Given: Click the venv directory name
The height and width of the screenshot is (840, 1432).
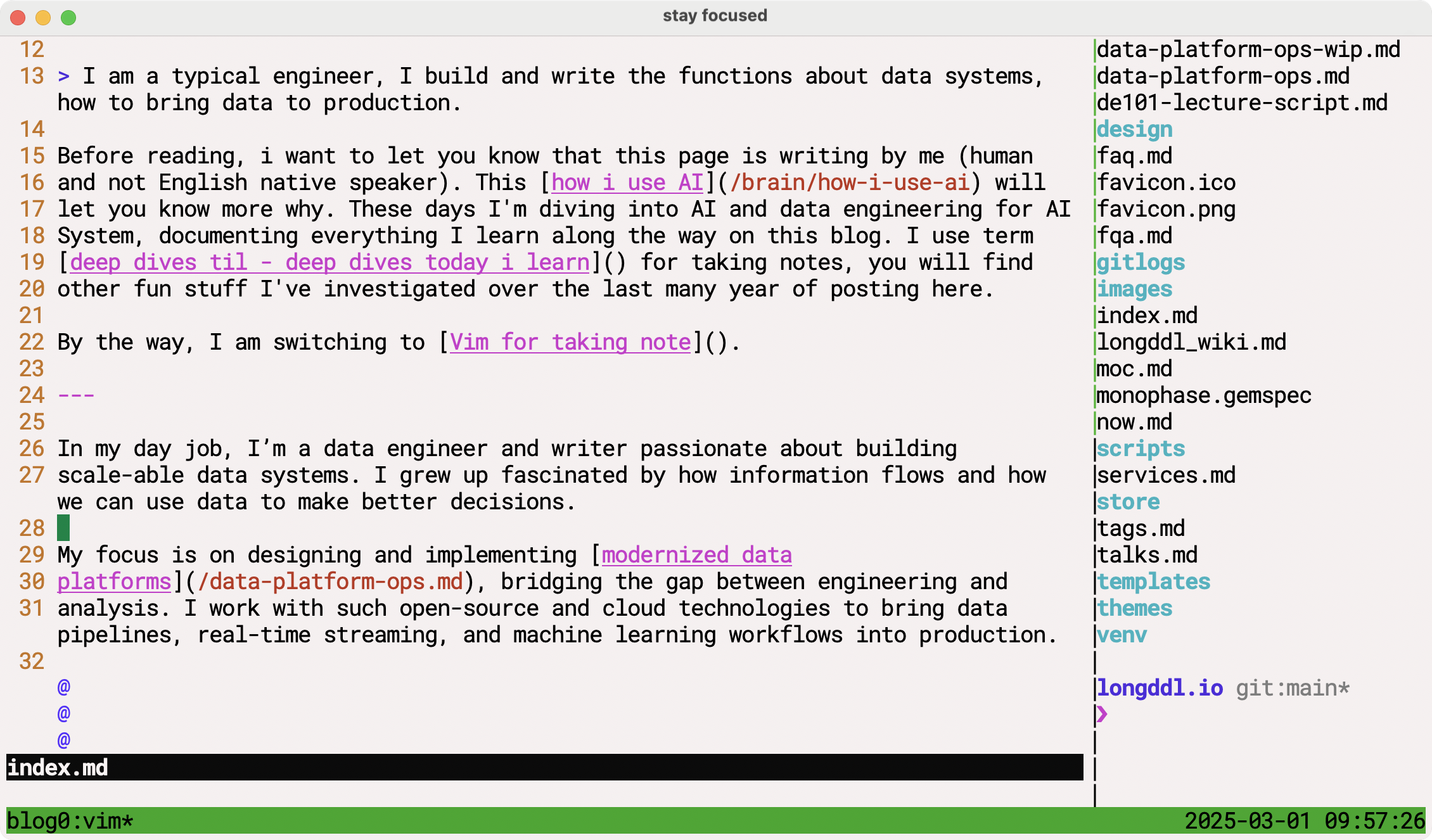Looking at the screenshot, I should (x=1122, y=635).
